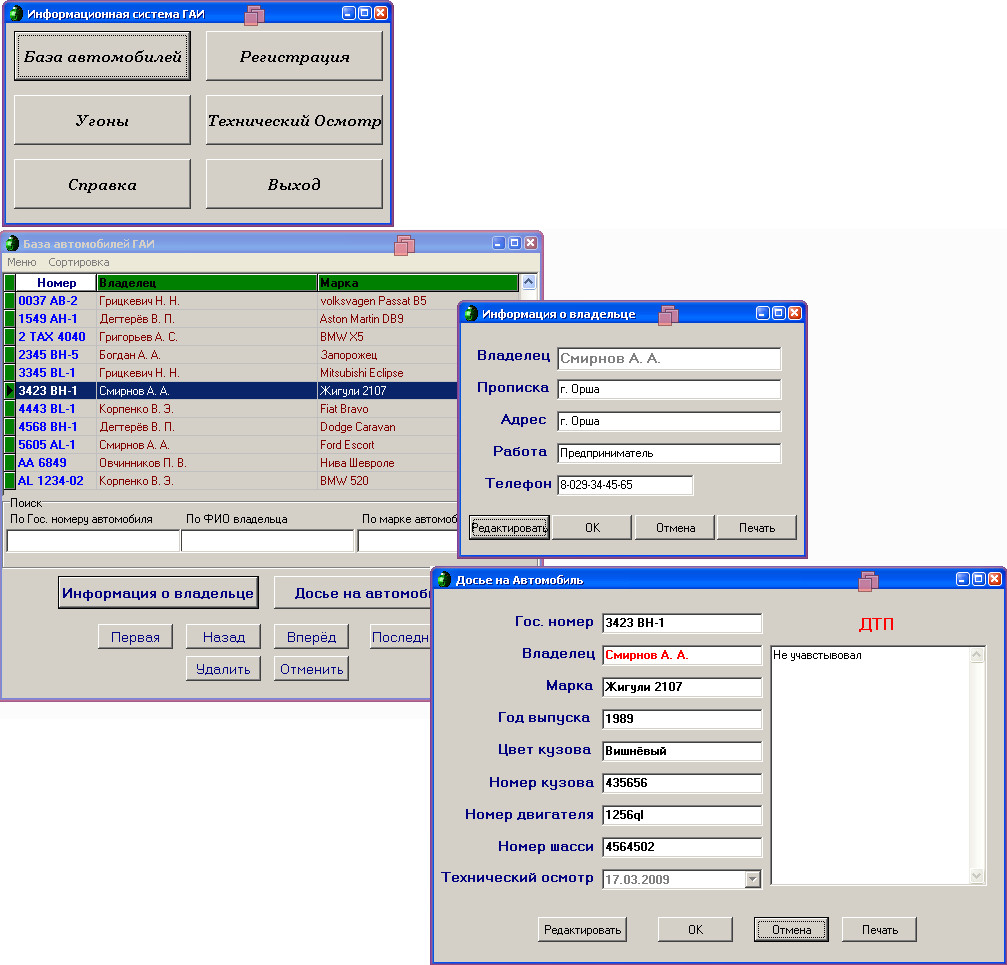This screenshot has height=965, width=1007.
Task: Click the Назад navigation button
Action: 223,637
